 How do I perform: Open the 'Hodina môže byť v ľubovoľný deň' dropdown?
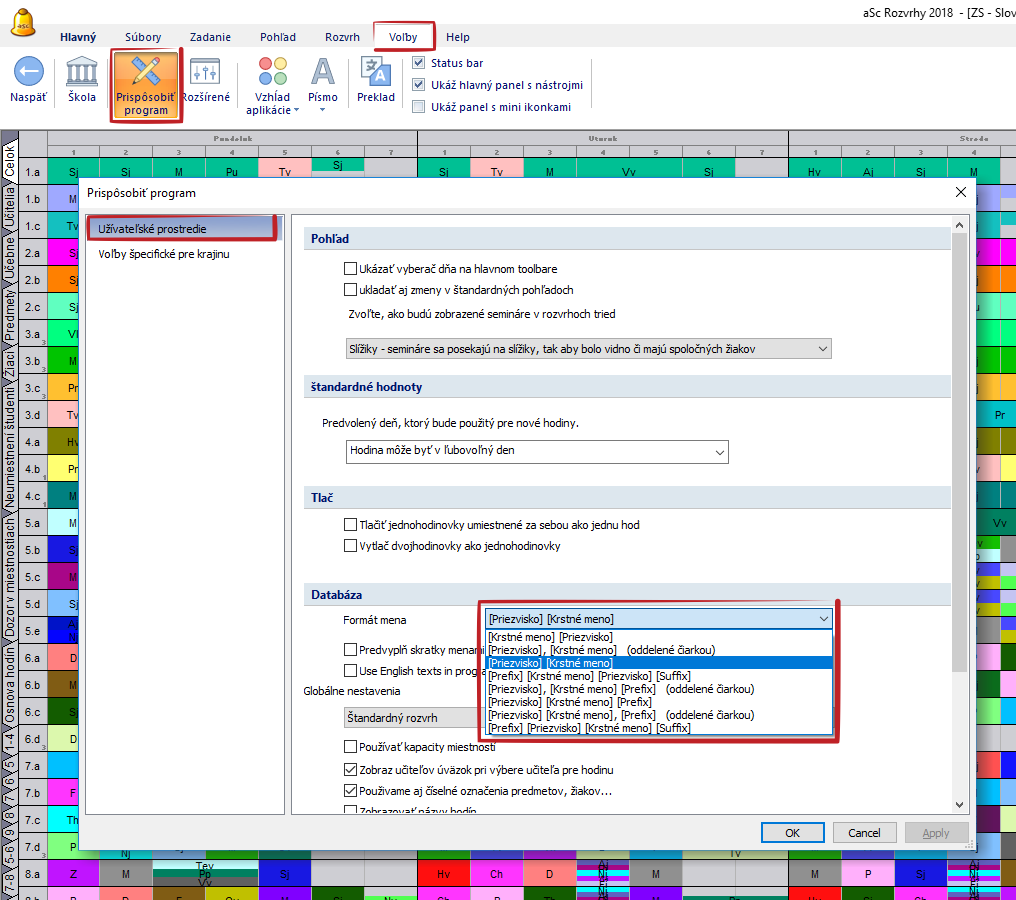[x=536, y=451]
